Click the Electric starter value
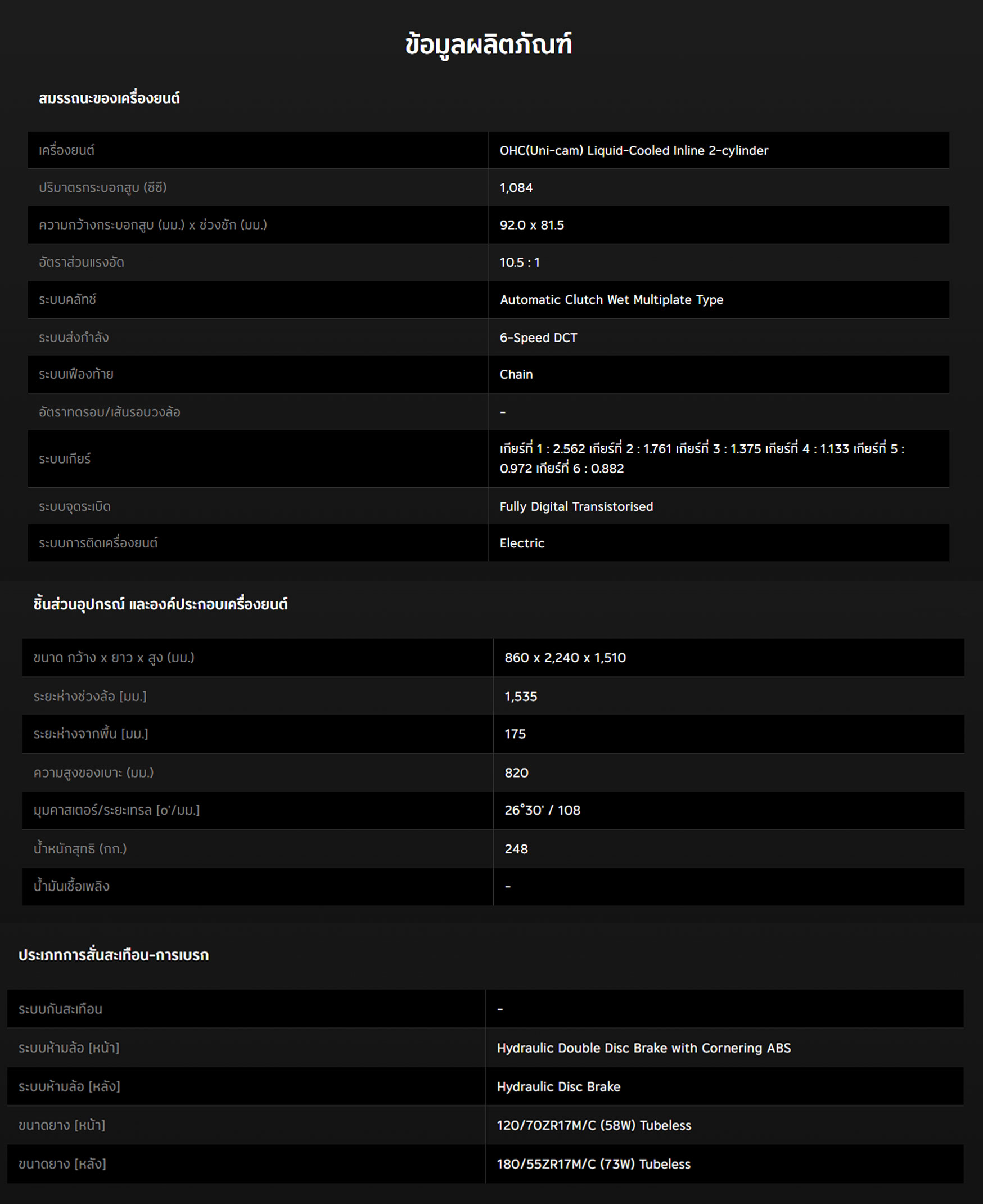 pyautogui.click(x=521, y=543)
